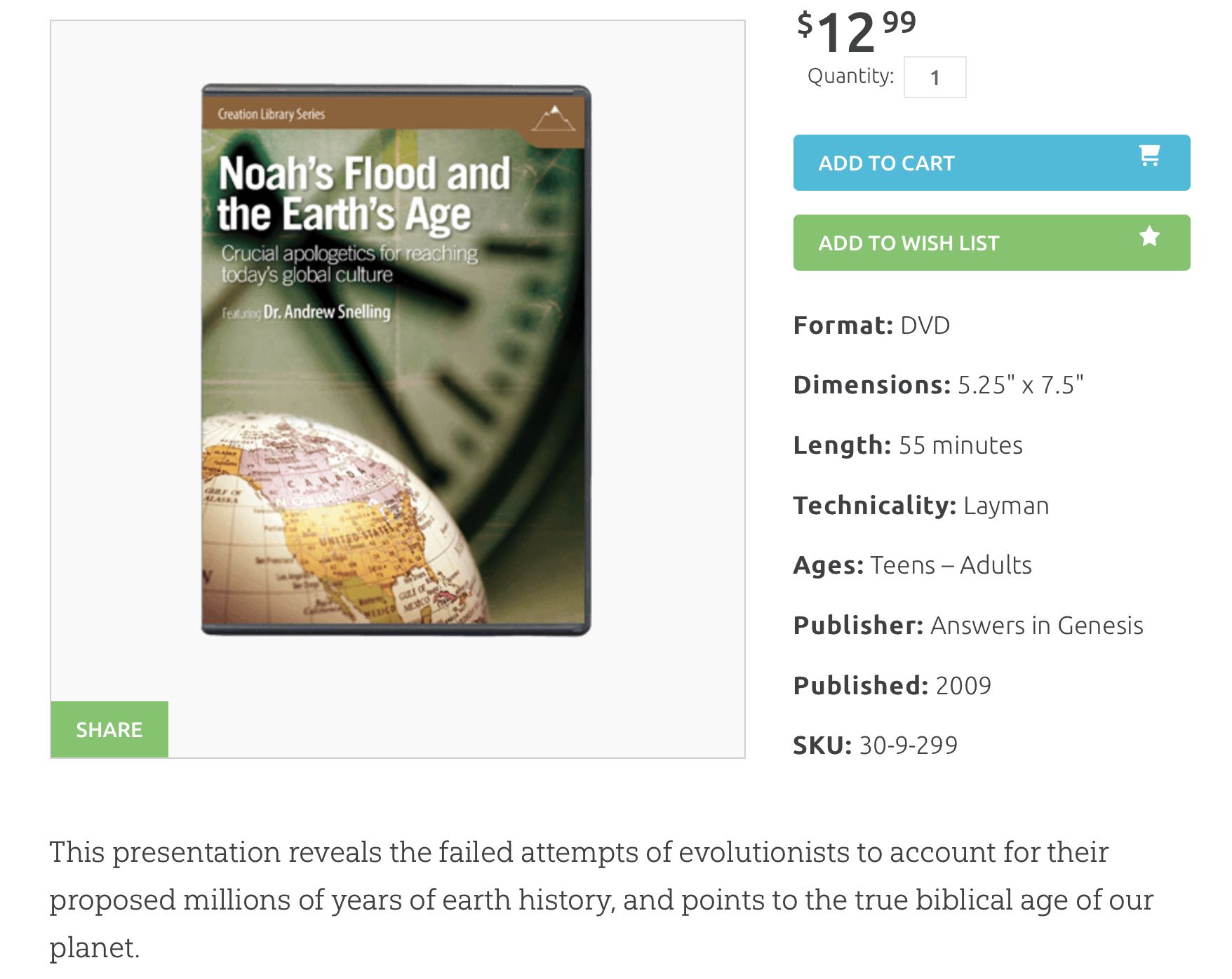
Task: Click the star icon on wish list button
Action: (x=1149, y=236)
